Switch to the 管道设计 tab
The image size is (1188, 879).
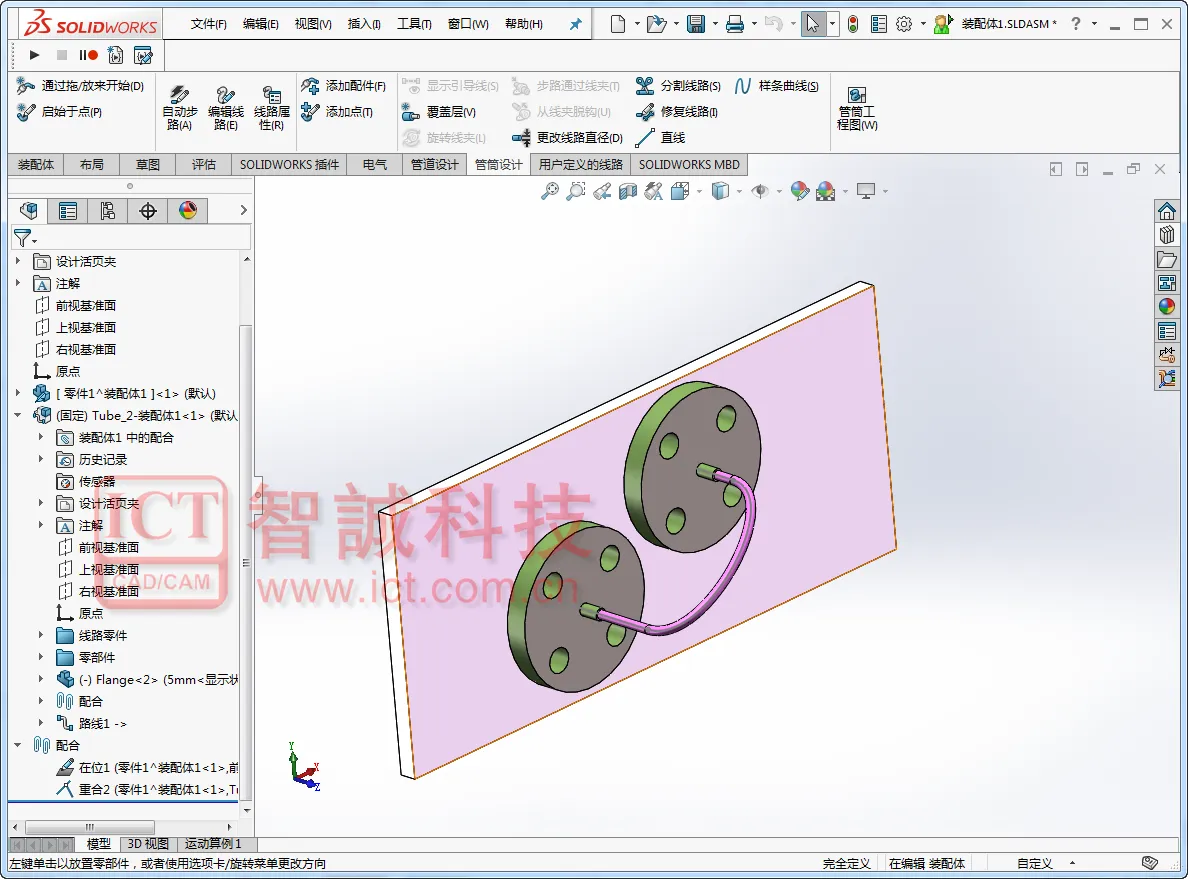[x=434, y=164]
